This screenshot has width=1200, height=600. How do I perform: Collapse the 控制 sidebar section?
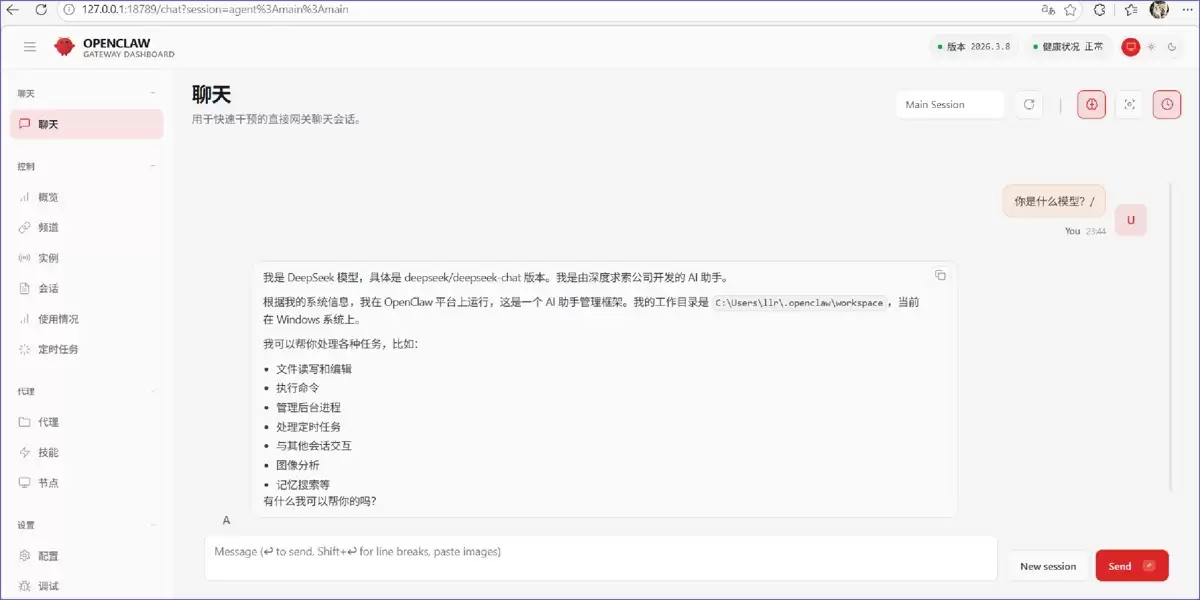[153, 166]
